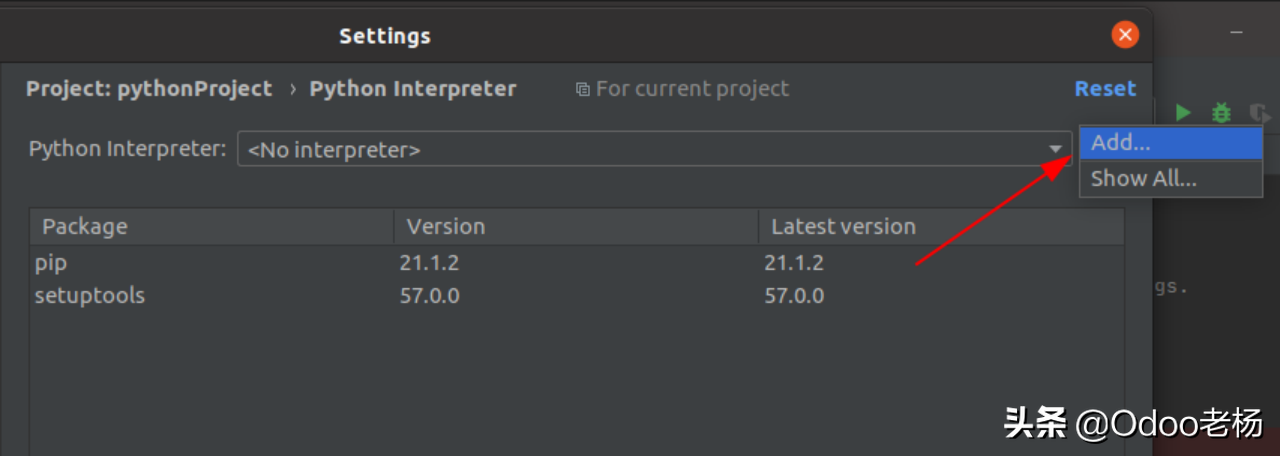Close the Settings dialog with orange X
1280x456 pixels.
(x=1125, y=35)
